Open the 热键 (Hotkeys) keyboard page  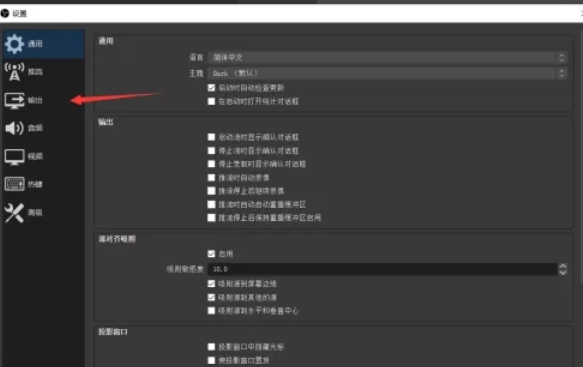coord(43,184)
